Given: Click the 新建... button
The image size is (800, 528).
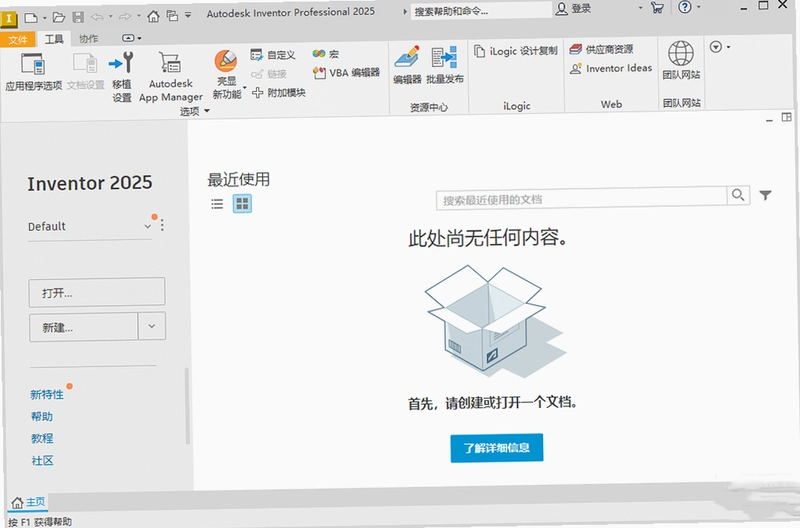Looking at the screenshot, I should 84,327.
